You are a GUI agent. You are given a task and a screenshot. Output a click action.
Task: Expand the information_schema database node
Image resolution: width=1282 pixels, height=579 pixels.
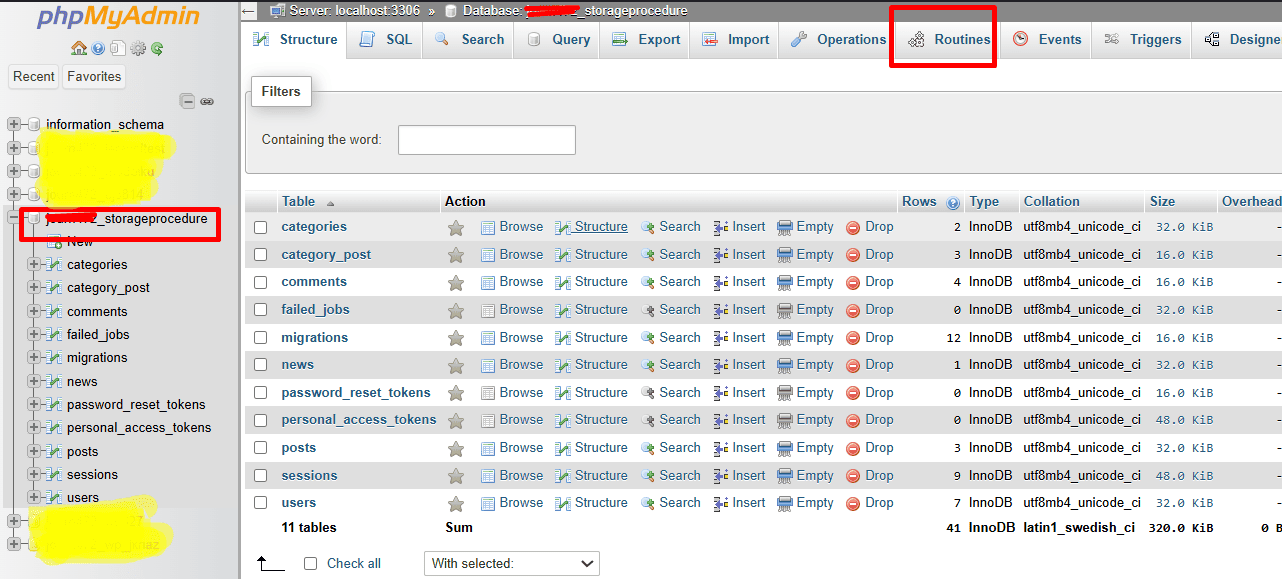point(14,125)
